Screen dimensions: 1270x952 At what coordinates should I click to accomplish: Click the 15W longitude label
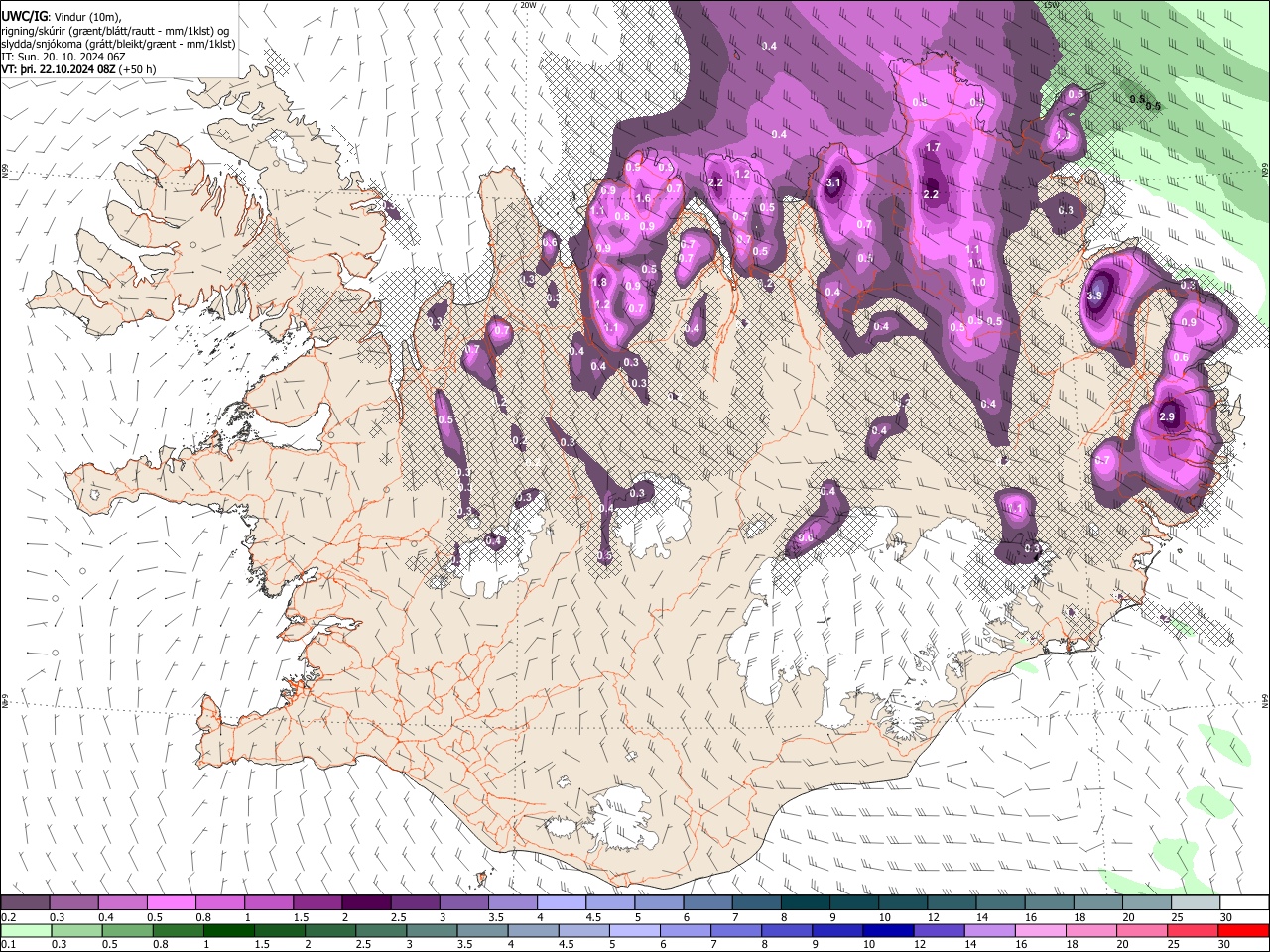pos(1052,5)
